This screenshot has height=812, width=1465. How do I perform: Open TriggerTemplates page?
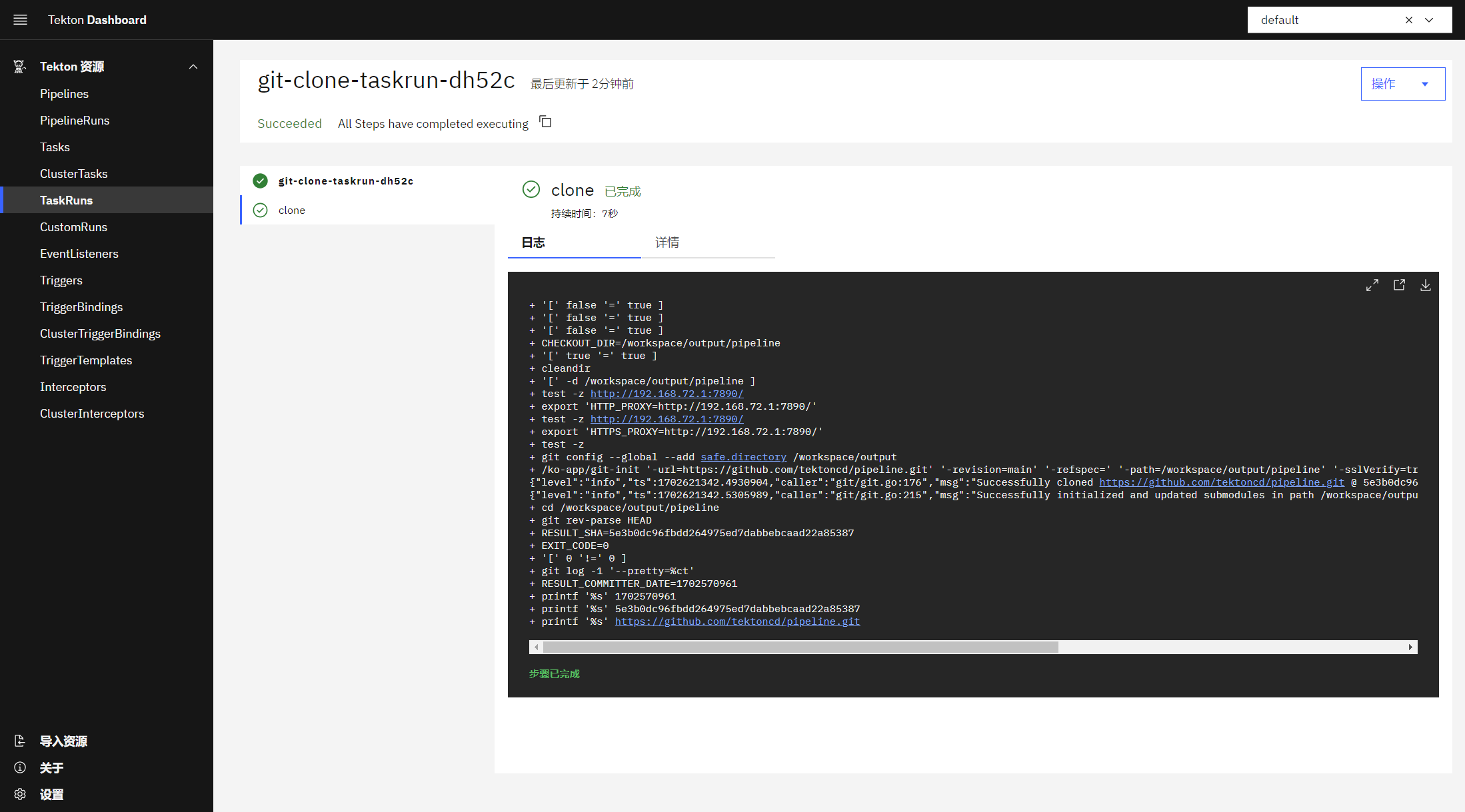[107, 360]
